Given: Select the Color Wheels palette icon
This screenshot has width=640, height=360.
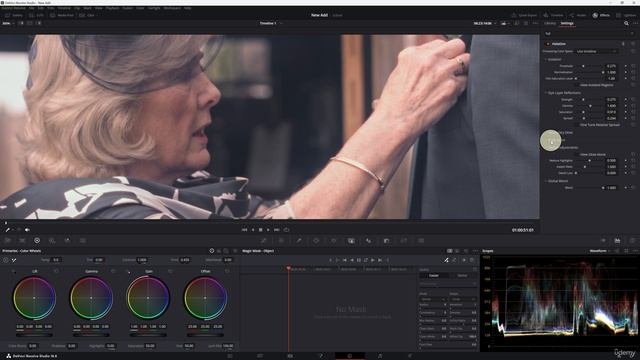Looking at the screenshot, I should [x=37, y=240].
